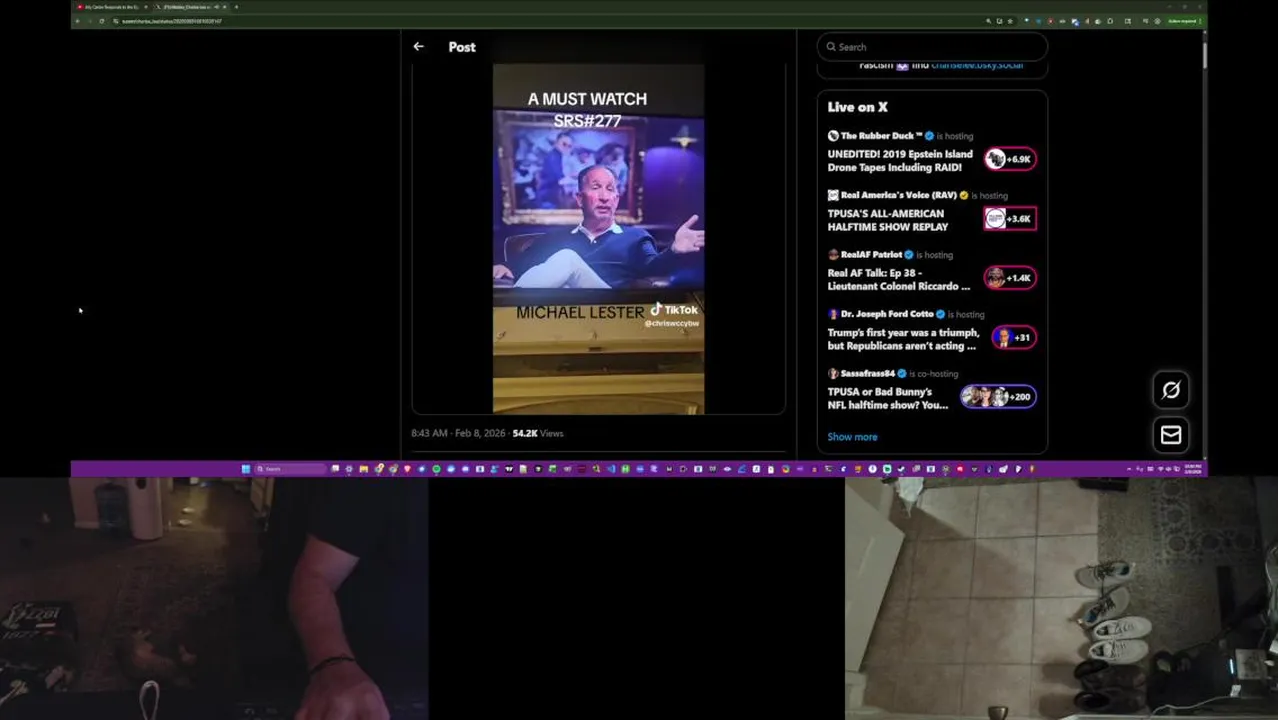Open TPUSA or Bad Bunny's NFL halftime show space
This screenshot has width=1278, height=720.
click(888, 398)
